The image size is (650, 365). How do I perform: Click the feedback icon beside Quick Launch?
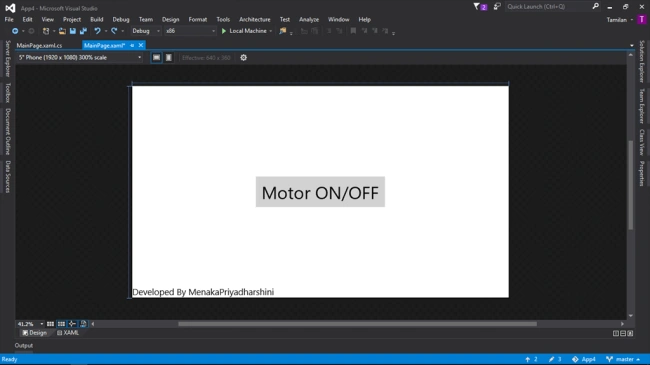pos(497,7)
